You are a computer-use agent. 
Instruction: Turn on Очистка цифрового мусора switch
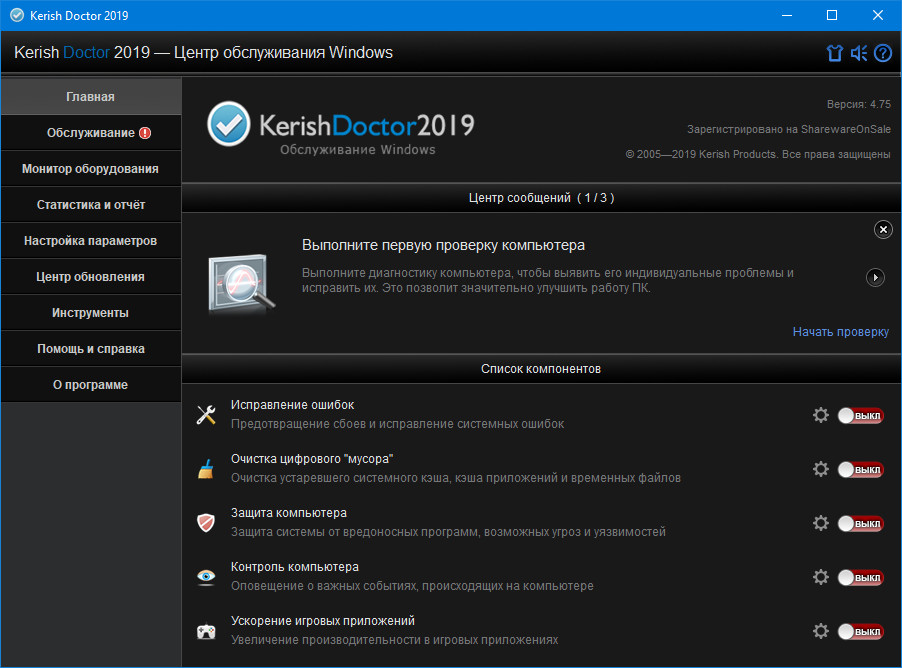(860, 469)
